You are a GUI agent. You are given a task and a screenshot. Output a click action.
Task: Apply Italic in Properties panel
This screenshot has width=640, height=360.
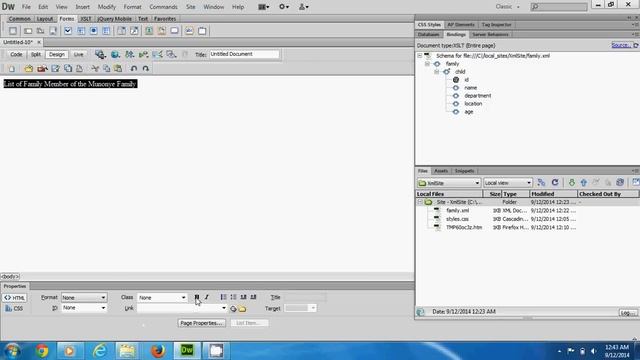[207, 297]
